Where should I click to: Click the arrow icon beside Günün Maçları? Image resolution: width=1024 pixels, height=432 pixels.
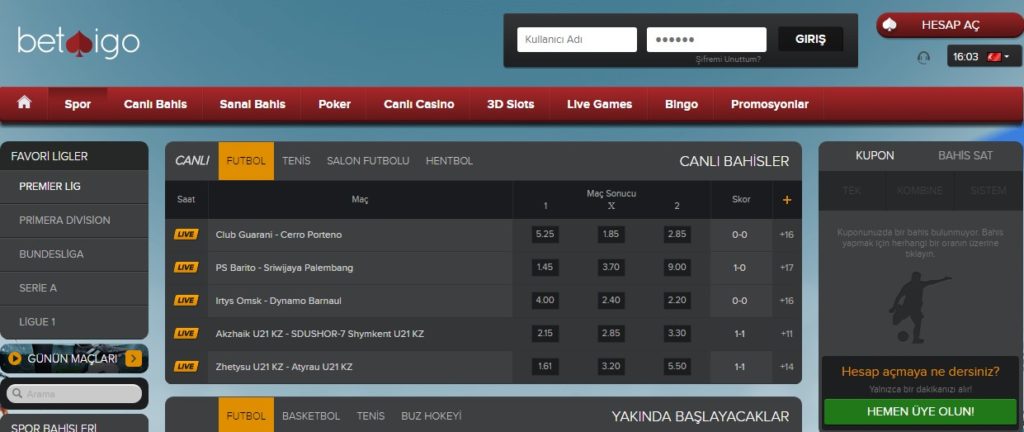[134, 358]
